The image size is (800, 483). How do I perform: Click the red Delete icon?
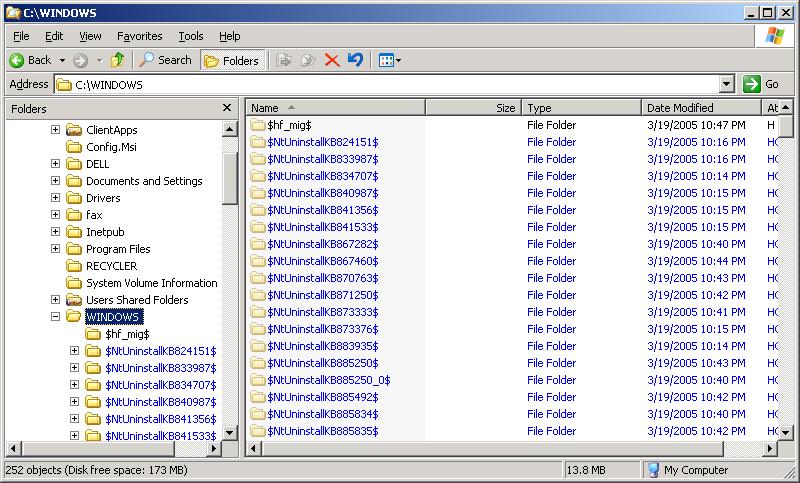pyautogui.click(x=332, y=61)
